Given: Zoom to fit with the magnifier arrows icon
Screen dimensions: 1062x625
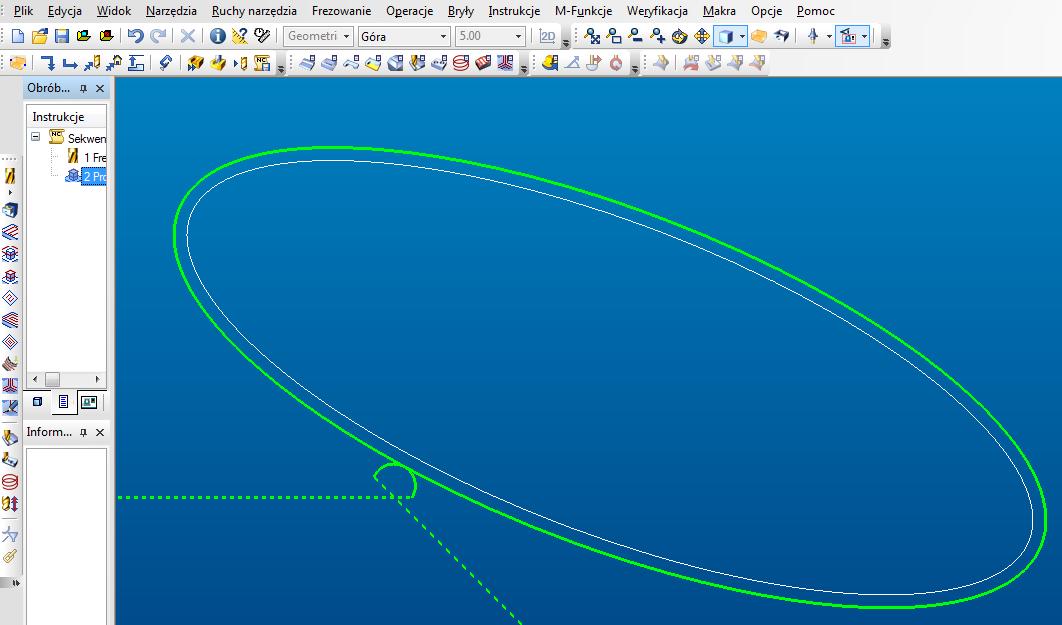Looking at the screenshot, I should click(x=592, y=37).
